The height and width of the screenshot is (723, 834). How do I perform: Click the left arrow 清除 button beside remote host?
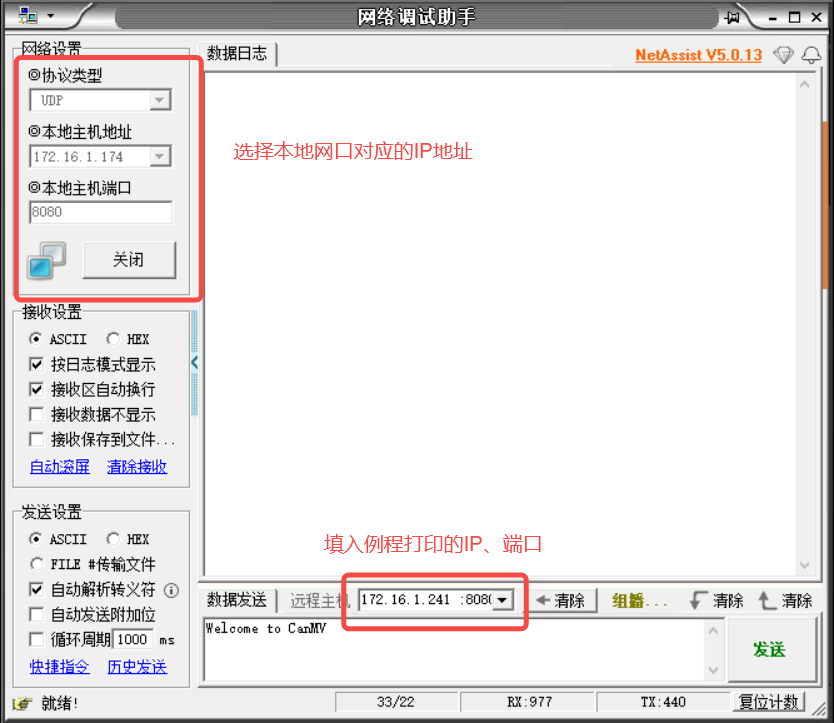pos(560,600)
